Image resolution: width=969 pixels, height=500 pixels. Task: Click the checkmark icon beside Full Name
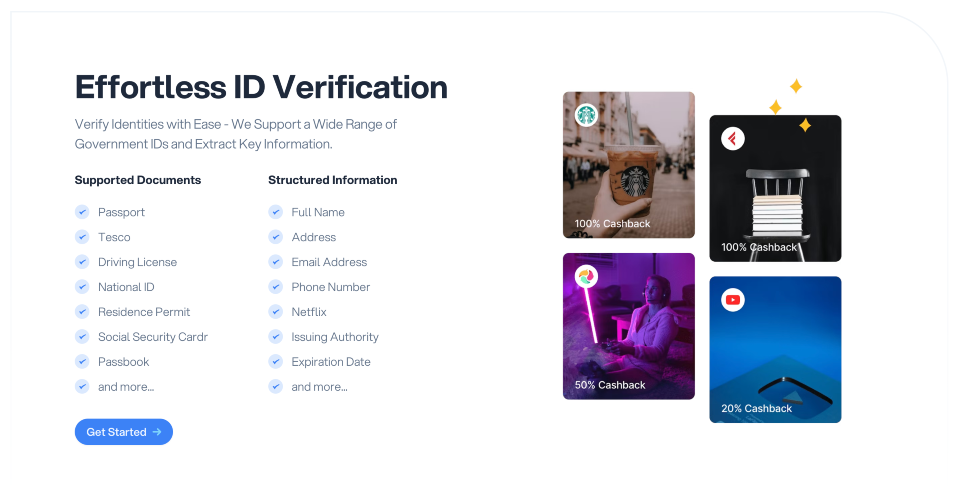[276, 212]
